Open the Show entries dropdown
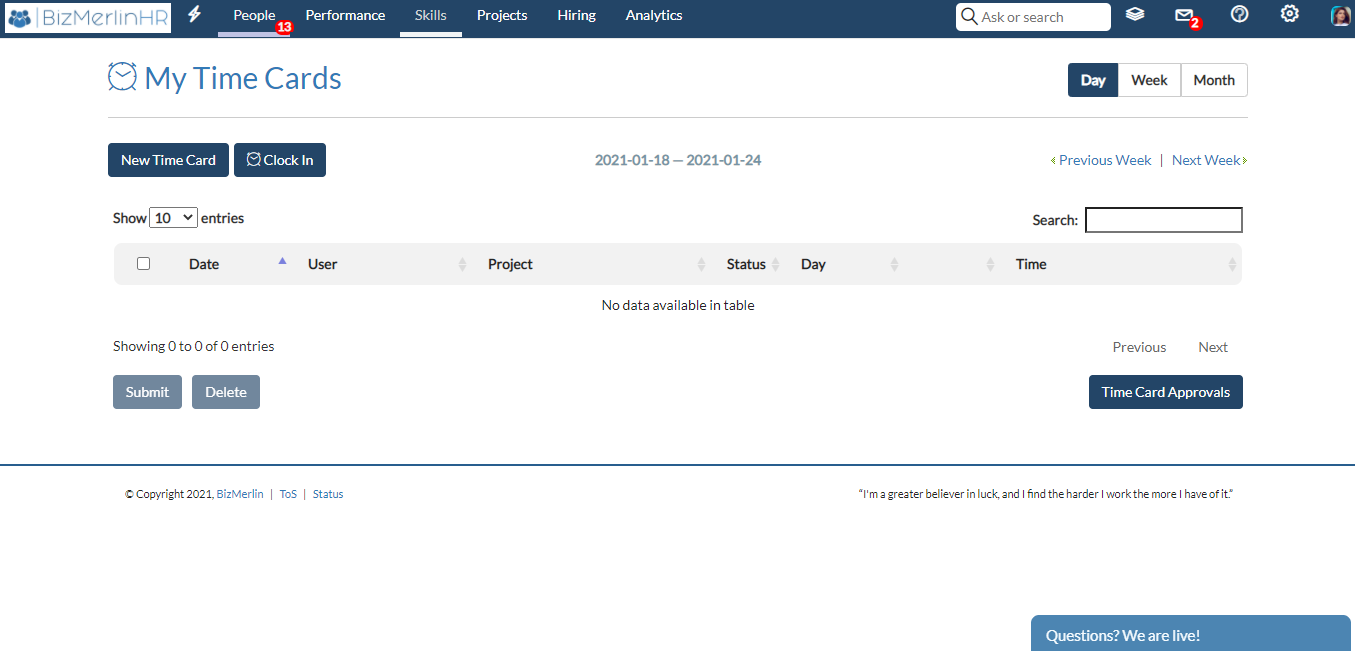This screenshot has width=1355, height=651. coord(173,218)
